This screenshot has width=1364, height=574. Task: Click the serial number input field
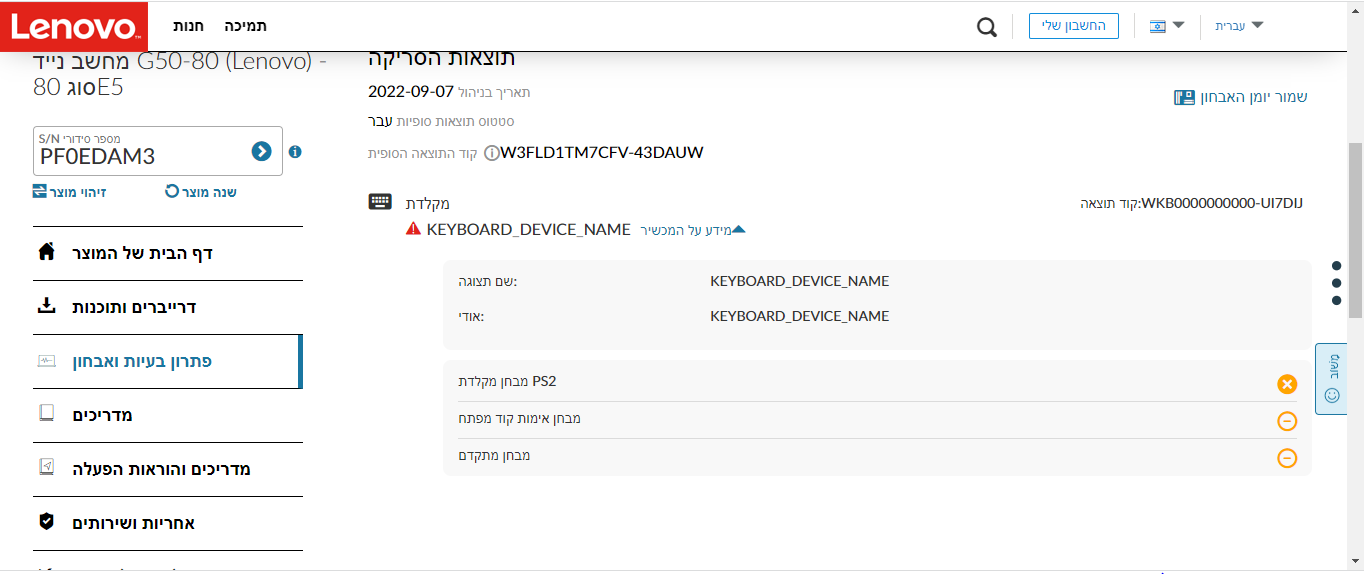click(x=140, y=156)
